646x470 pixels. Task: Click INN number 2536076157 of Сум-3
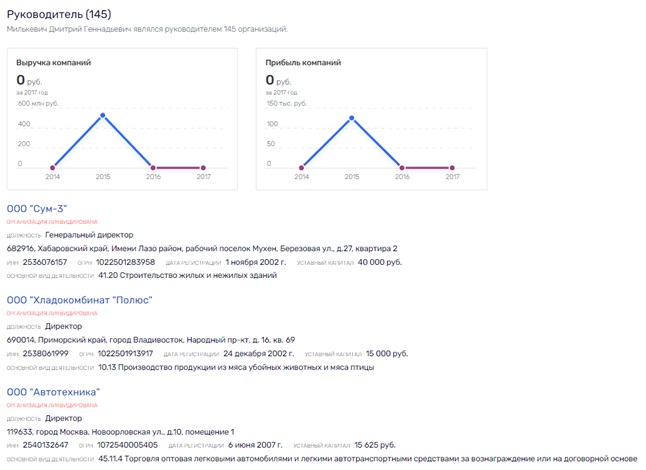pos(45,262)
